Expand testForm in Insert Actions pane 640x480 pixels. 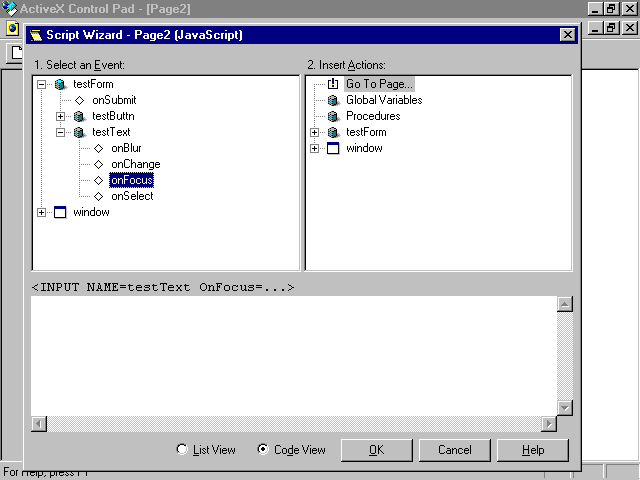pyautogui.click(x=315, y=132)
